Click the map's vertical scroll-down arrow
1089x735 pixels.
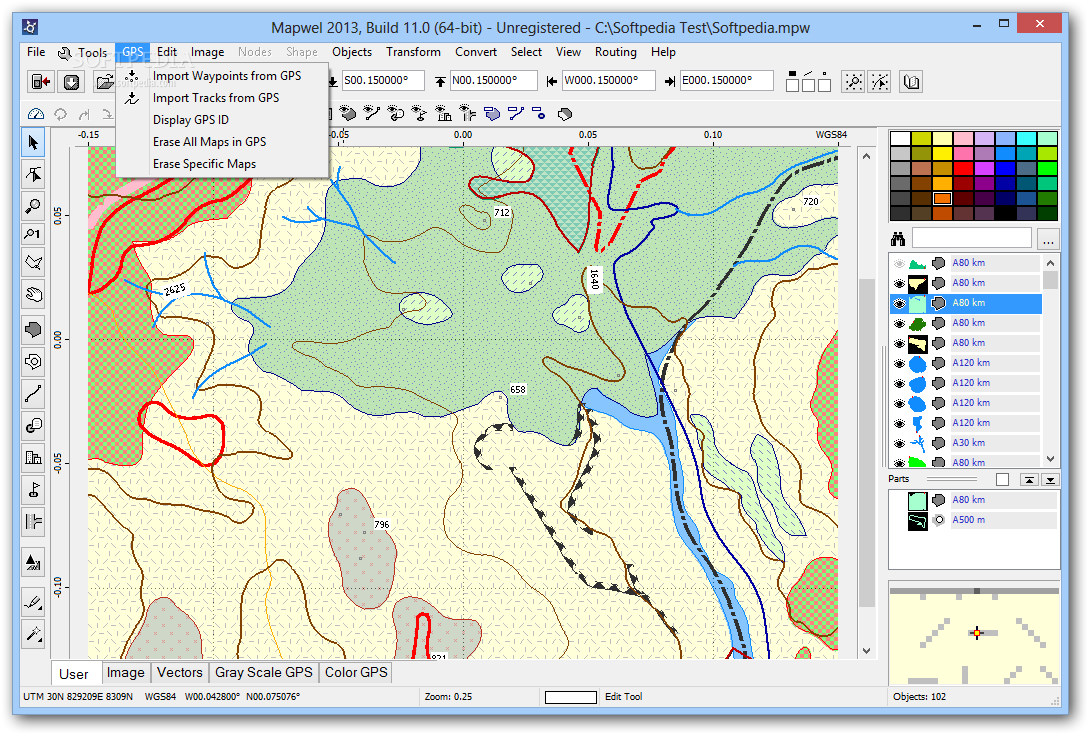(866, 651)
